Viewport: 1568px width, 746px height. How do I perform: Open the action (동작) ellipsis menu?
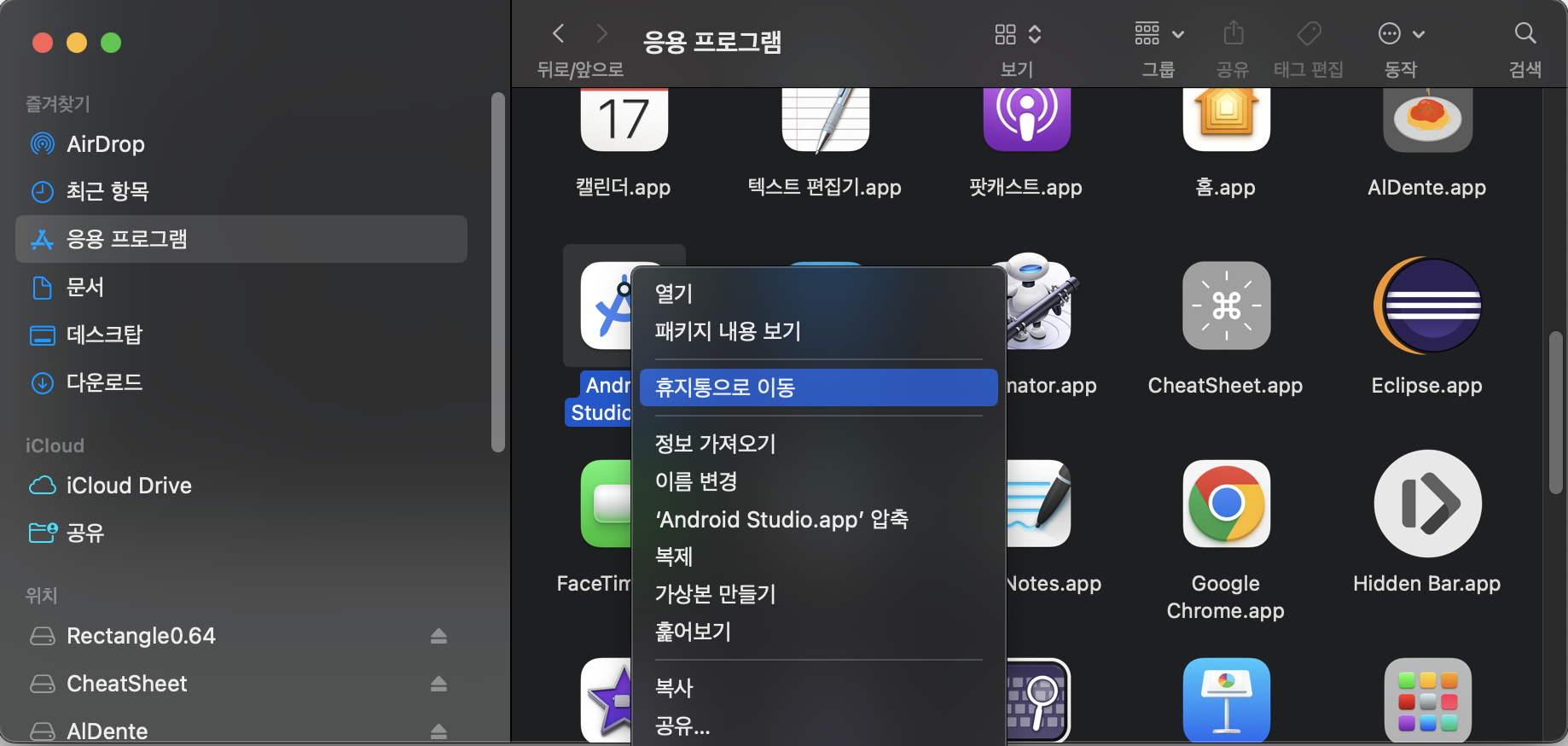coord(1390,34)
